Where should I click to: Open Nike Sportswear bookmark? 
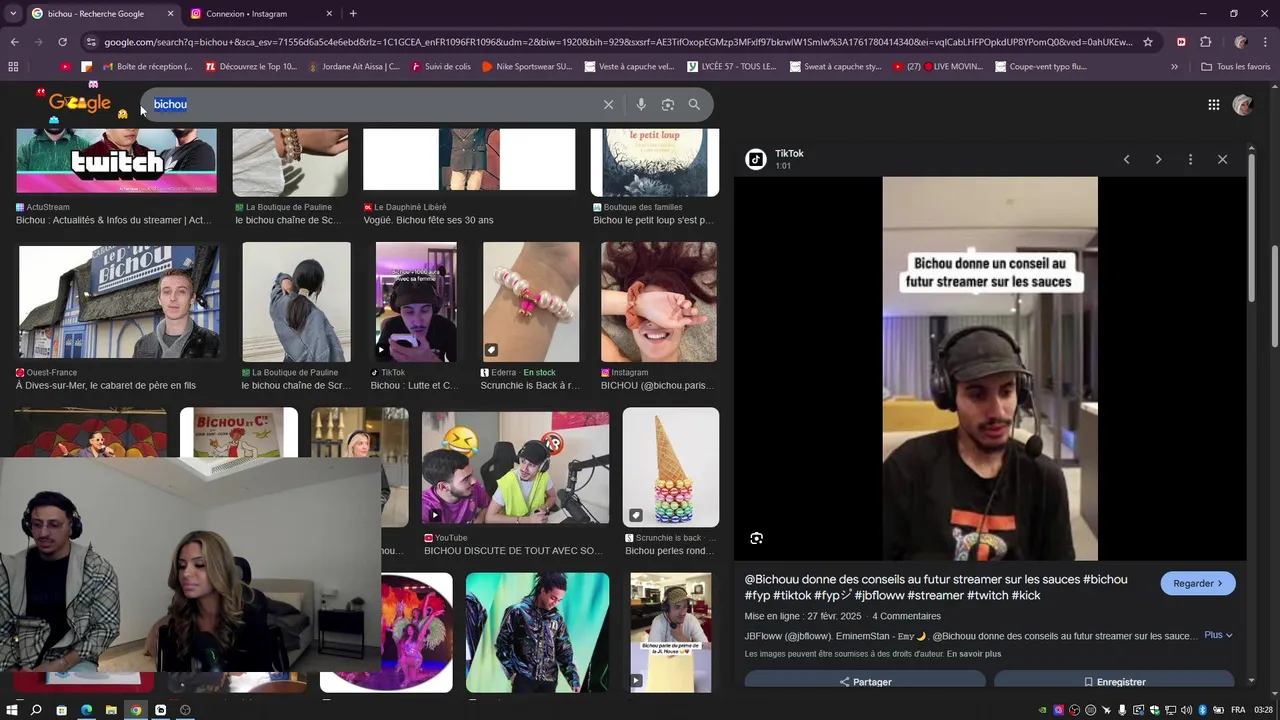(527, 67)
